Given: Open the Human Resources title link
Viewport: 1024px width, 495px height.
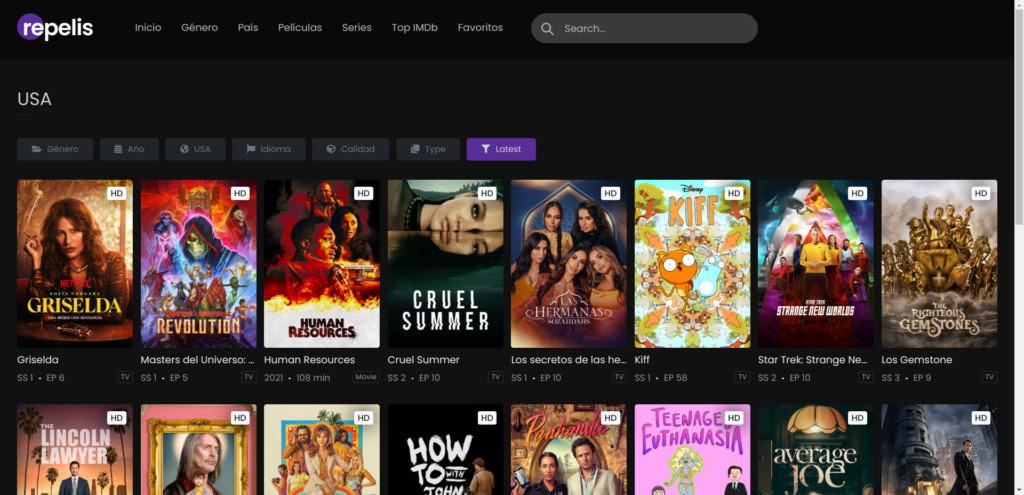Looking at the screenshot, I should [x=310, y=360].
